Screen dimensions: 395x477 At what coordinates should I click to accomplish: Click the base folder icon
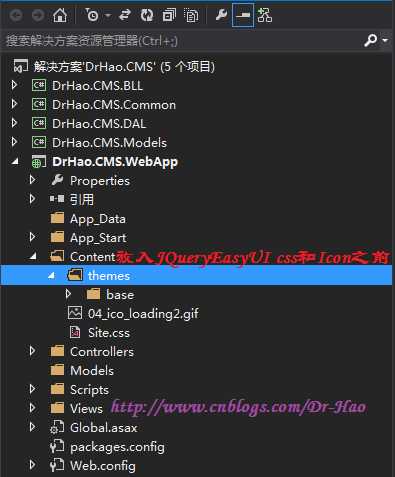click(93, 294)
